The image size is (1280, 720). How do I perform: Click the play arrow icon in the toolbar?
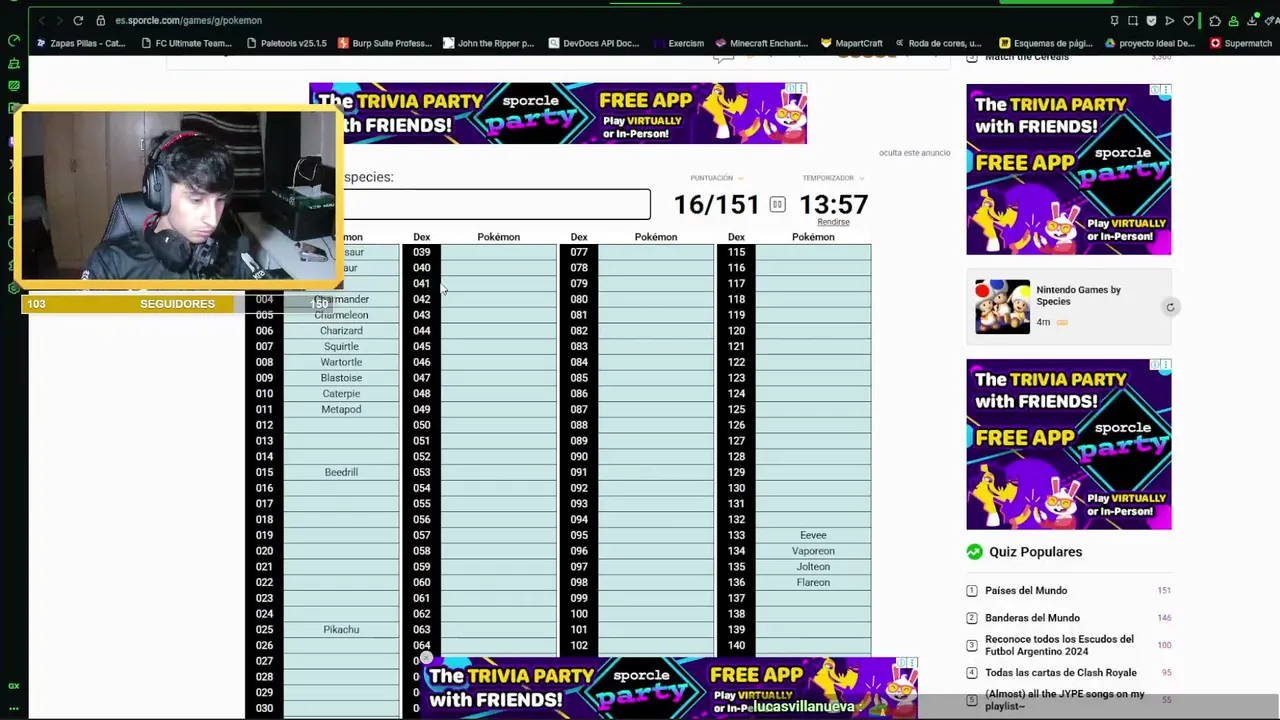pos(1169,20)
